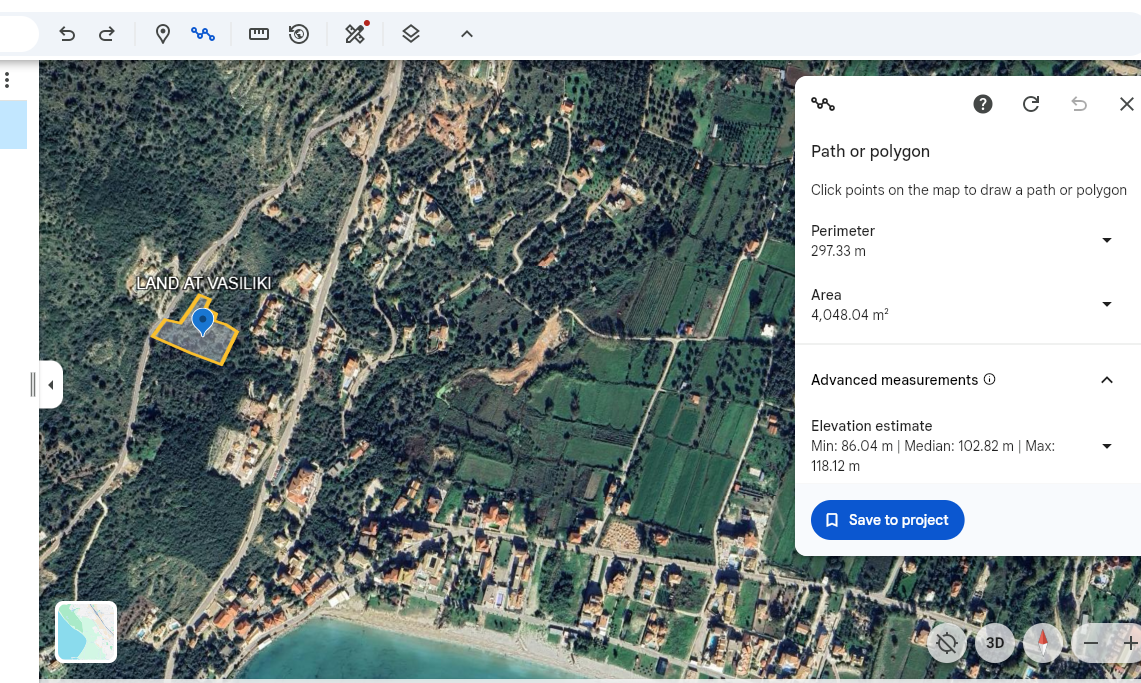Restart the drawing with the refresh icon
This screenshot has height=683, width=1141.
1031,104
